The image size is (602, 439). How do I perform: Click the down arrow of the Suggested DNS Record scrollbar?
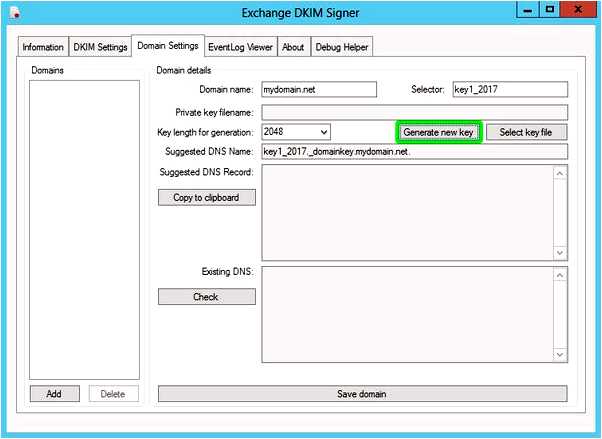pos(560,252)
